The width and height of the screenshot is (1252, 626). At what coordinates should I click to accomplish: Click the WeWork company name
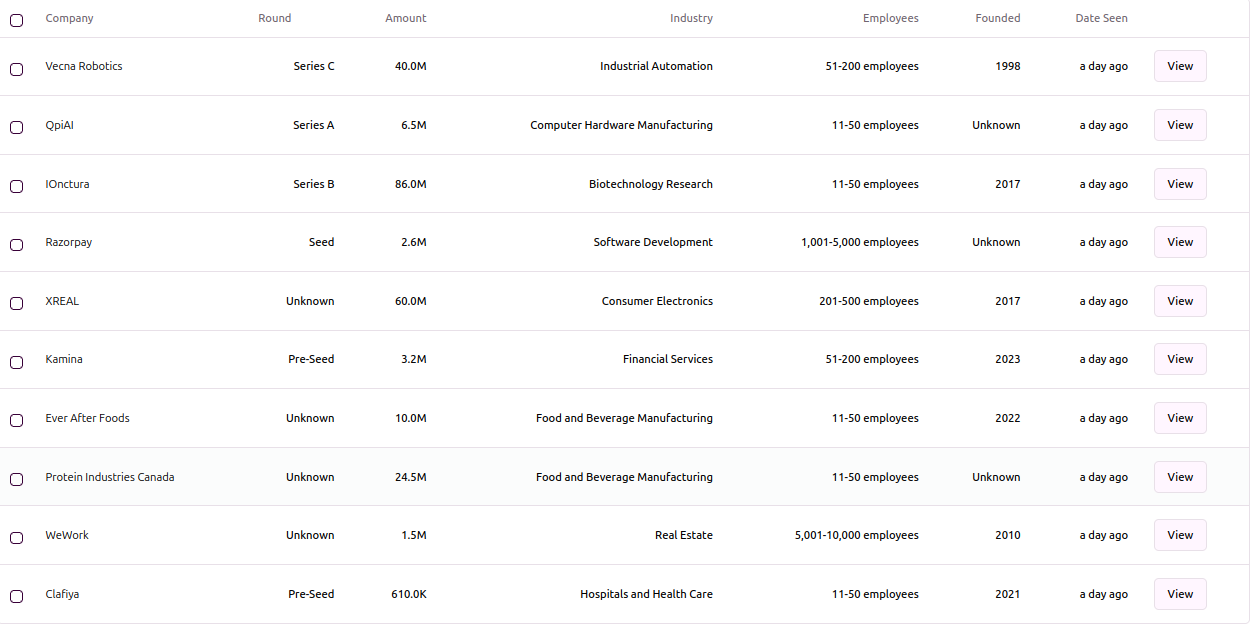67,535
